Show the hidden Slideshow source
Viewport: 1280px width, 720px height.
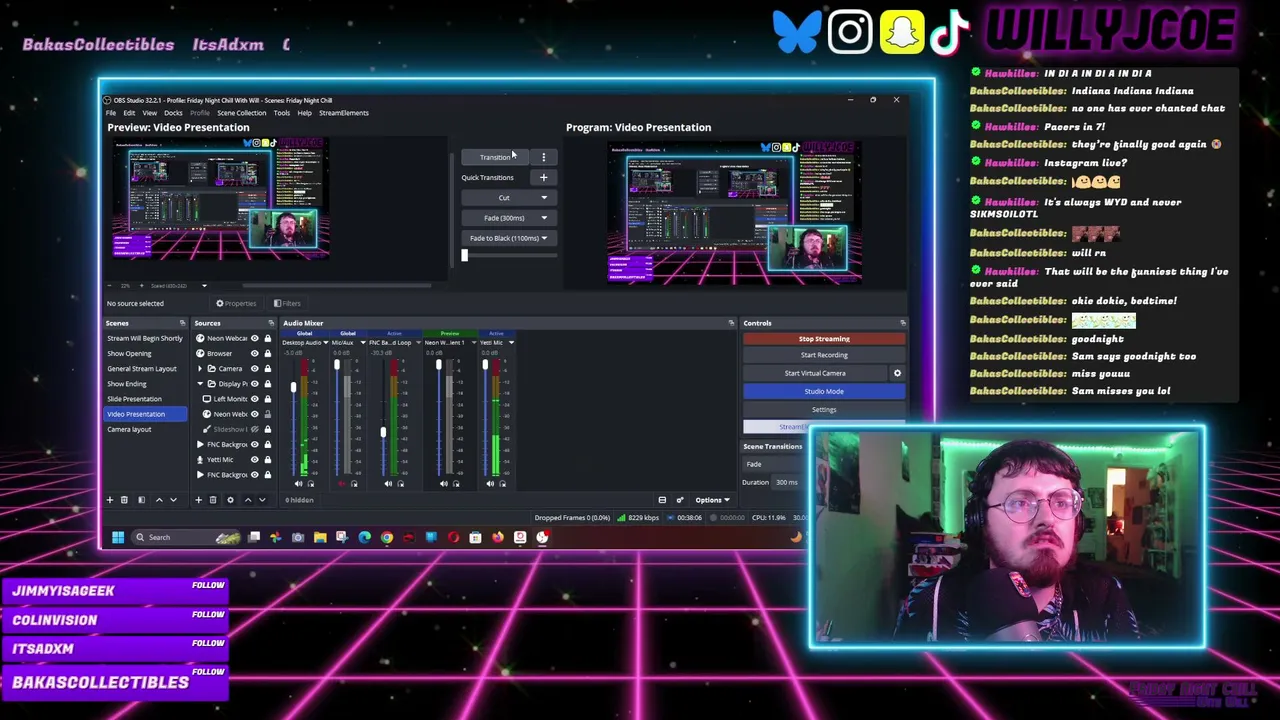(254, 429)
